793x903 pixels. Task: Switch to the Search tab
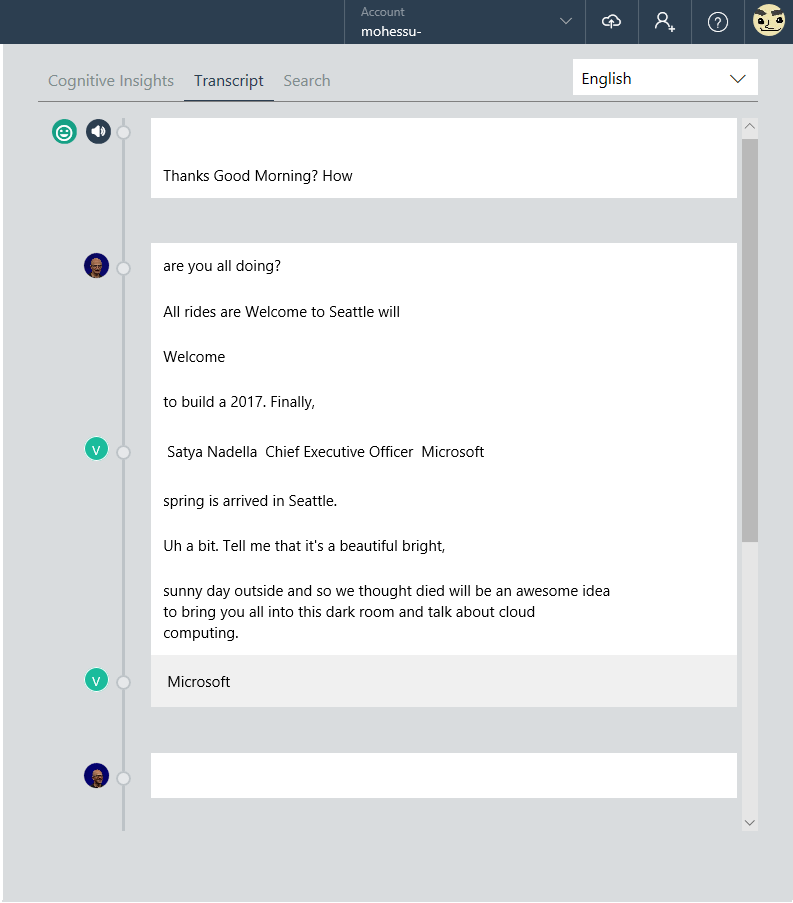307,81
